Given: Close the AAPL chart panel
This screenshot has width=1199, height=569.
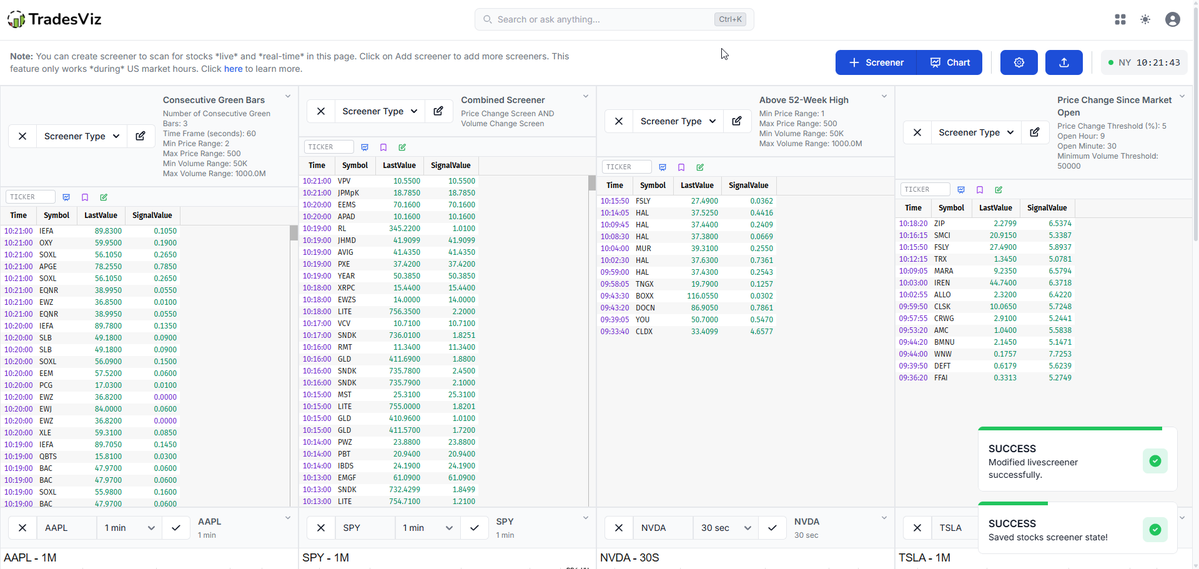Looking at the screenshot, I should pyautogui.click(x=22, y=528).
